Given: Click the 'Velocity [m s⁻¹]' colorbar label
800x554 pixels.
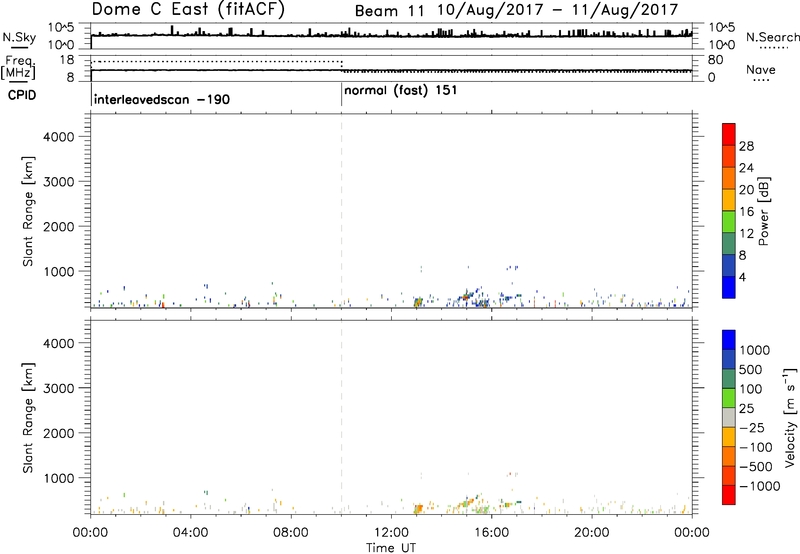Looking at the screenshot, I should pyautogui.click(x=790, y=417).
